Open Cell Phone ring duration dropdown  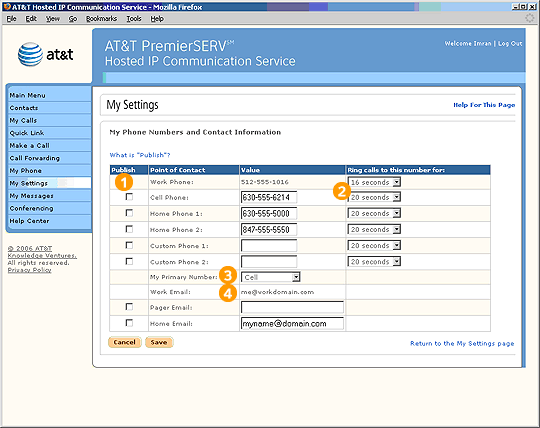374,197
